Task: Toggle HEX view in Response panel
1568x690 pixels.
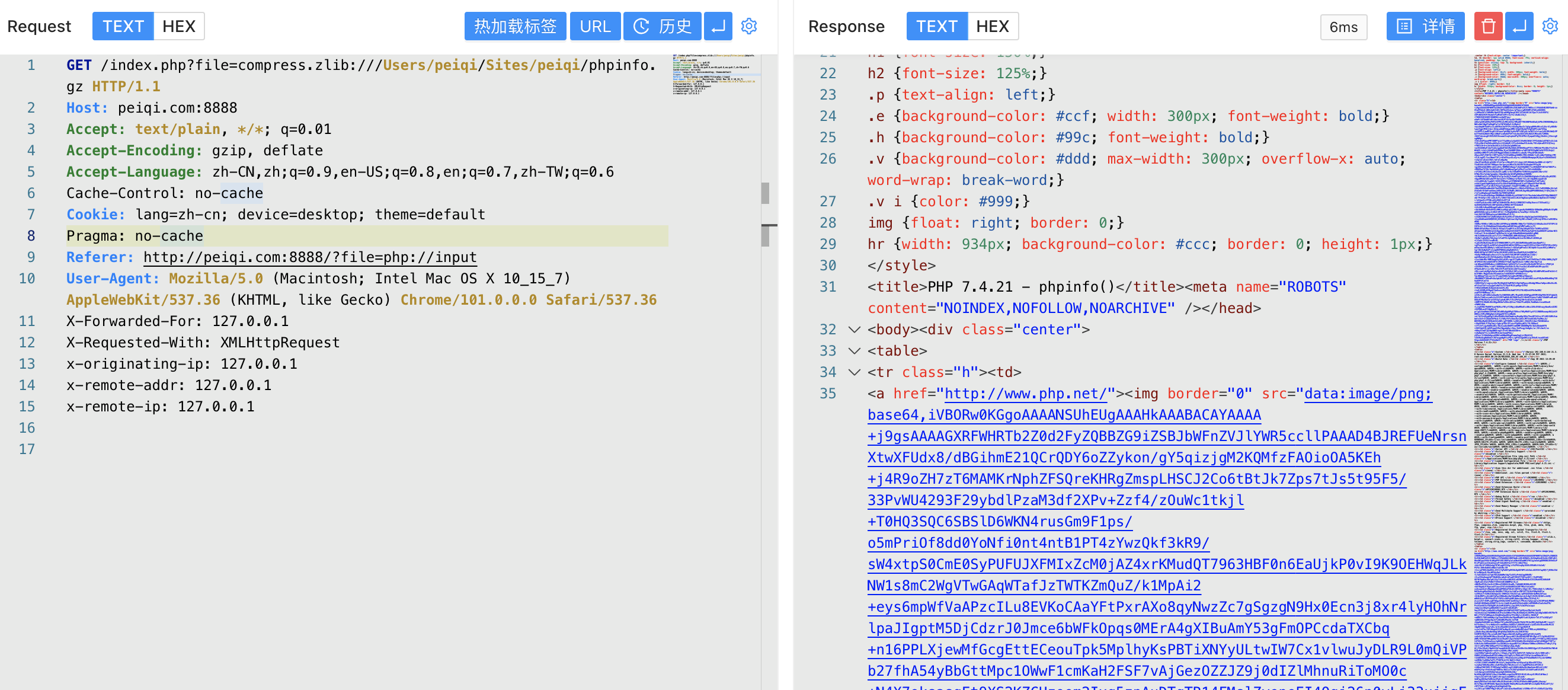Action: (992, 26)
